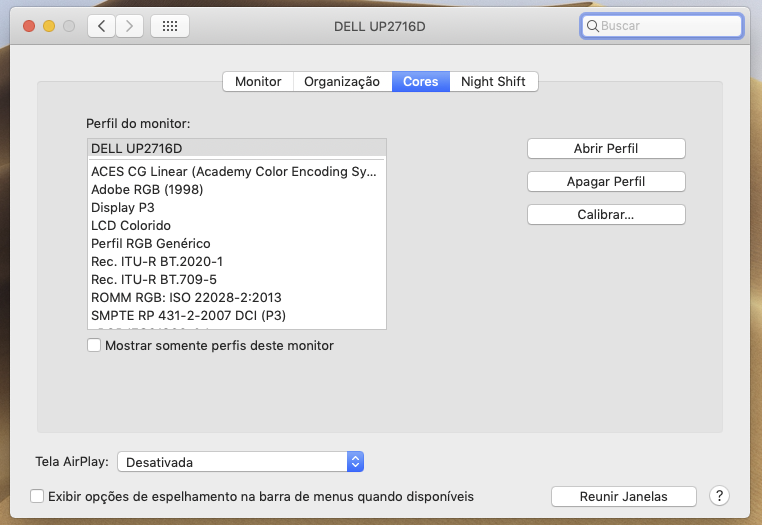Switch to the Organização tab
762x525 pixels.
tap(342, 81)
